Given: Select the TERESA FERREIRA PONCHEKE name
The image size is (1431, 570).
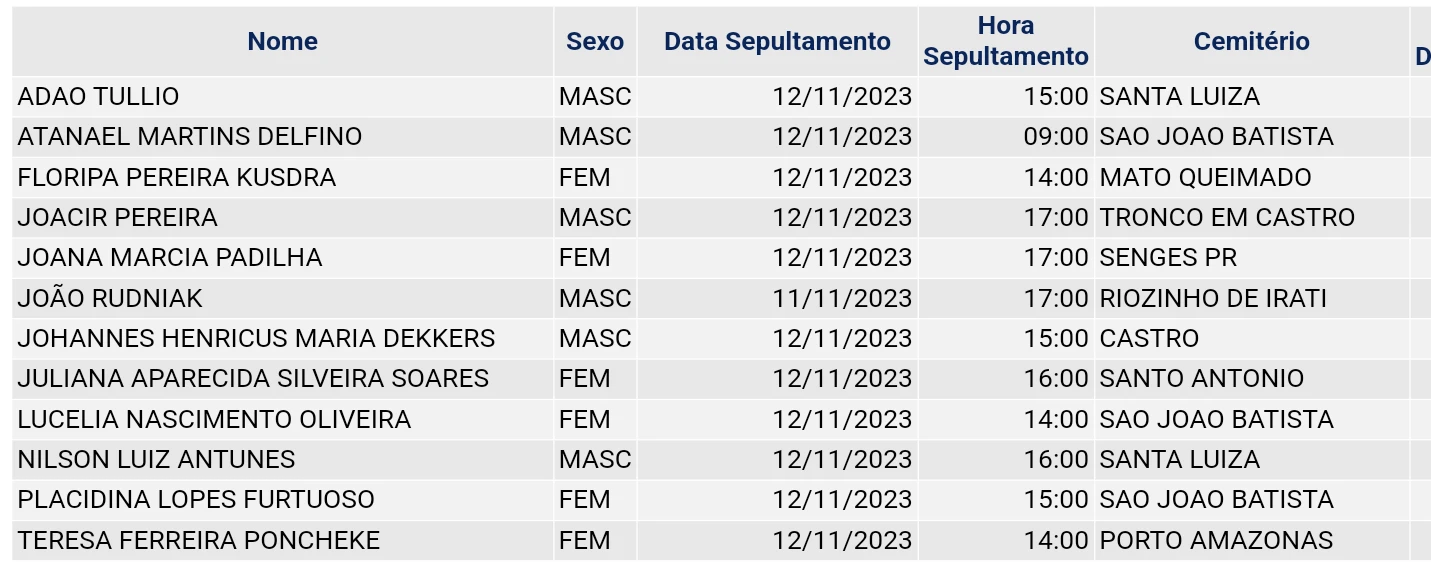Looking at the screenshot, I should pyautogui.click(x=199, y=541).
